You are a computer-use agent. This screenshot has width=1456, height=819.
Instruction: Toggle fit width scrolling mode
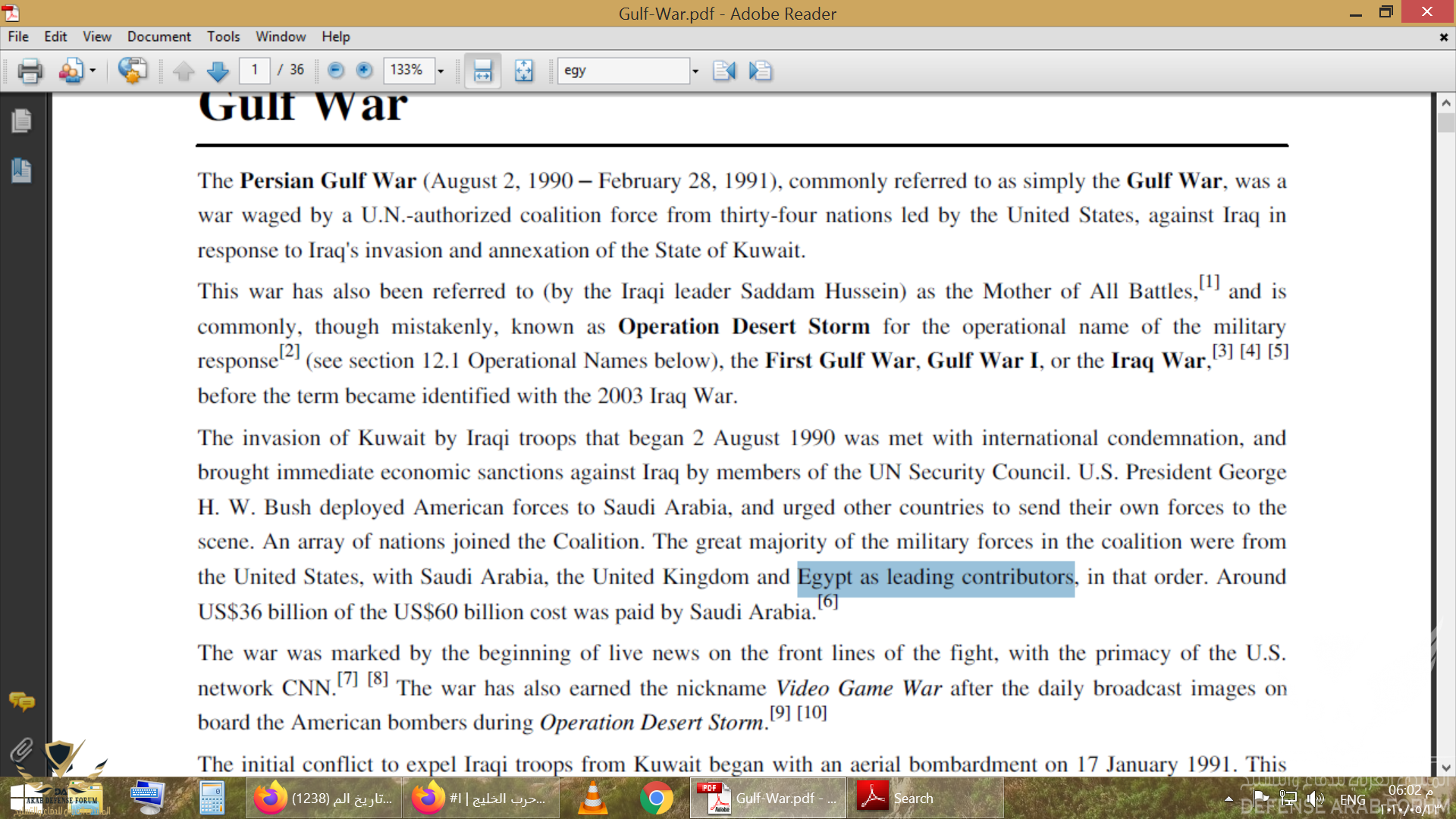tap(482, 71)
